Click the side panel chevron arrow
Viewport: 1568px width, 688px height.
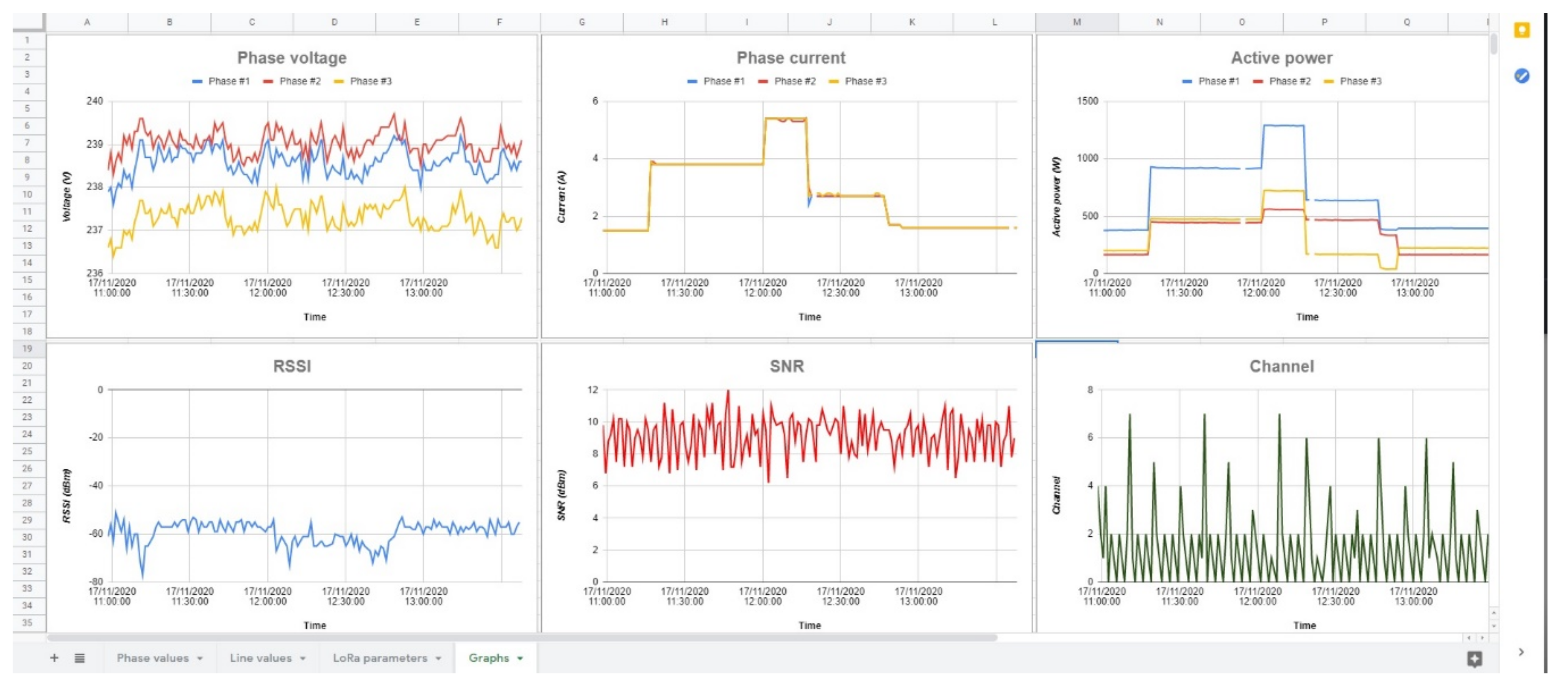pyautogui.click(x=1521, y=652)
